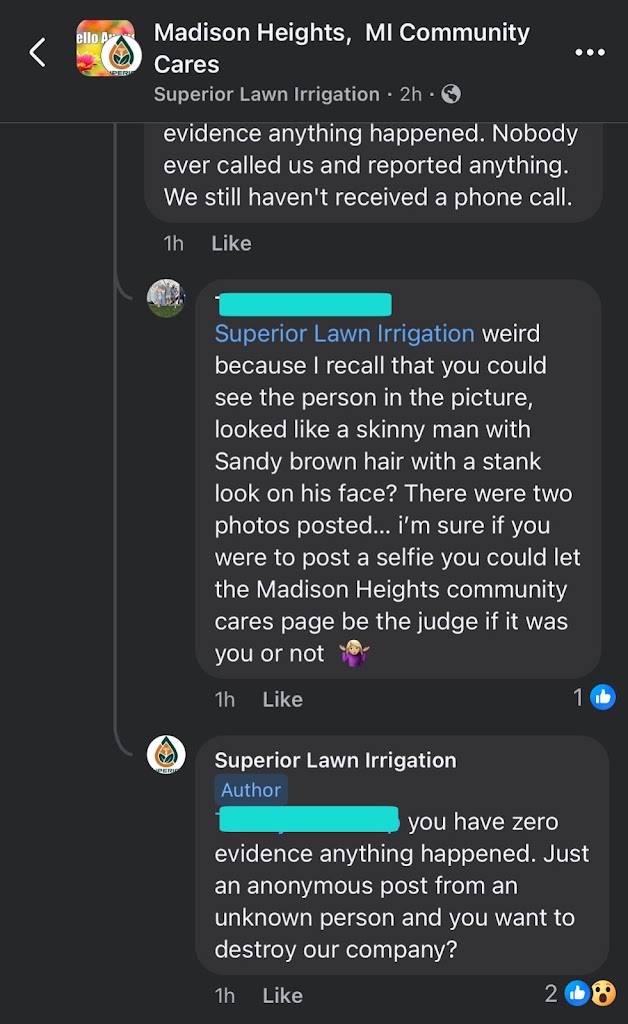
Task: Tap the Author badge label
Action: 251,790
